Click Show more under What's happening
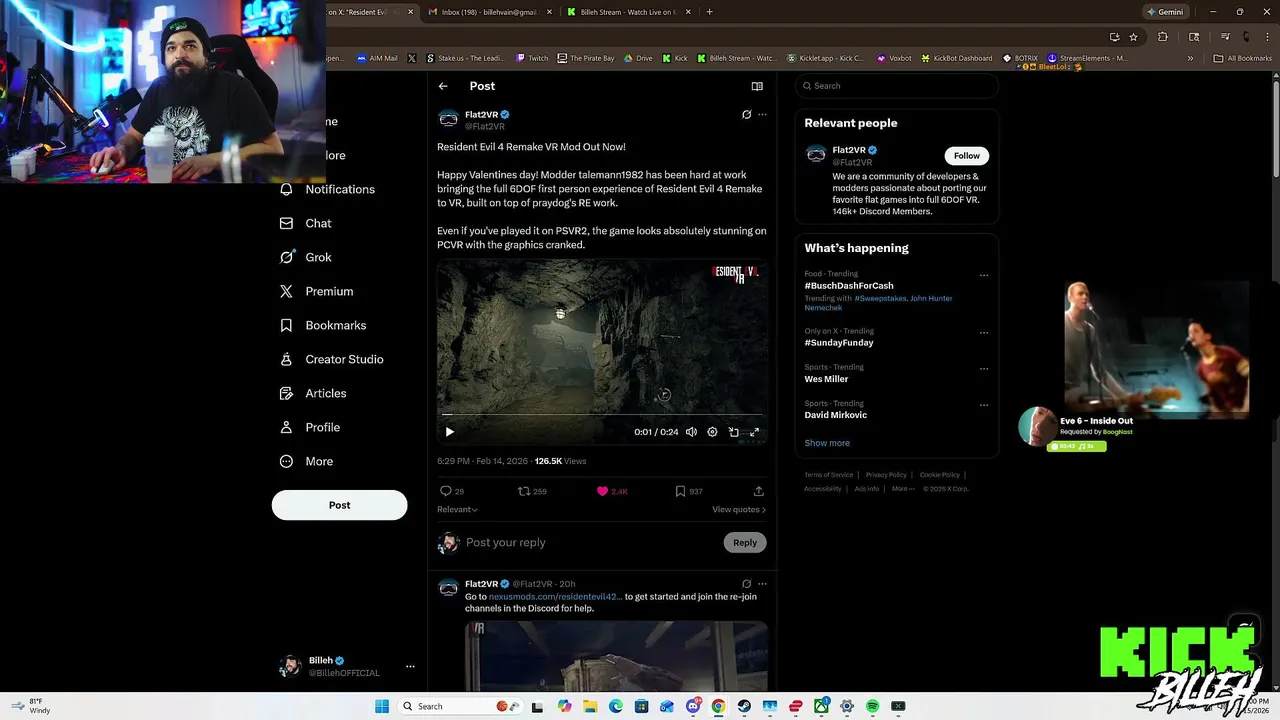 coord(827,443)
